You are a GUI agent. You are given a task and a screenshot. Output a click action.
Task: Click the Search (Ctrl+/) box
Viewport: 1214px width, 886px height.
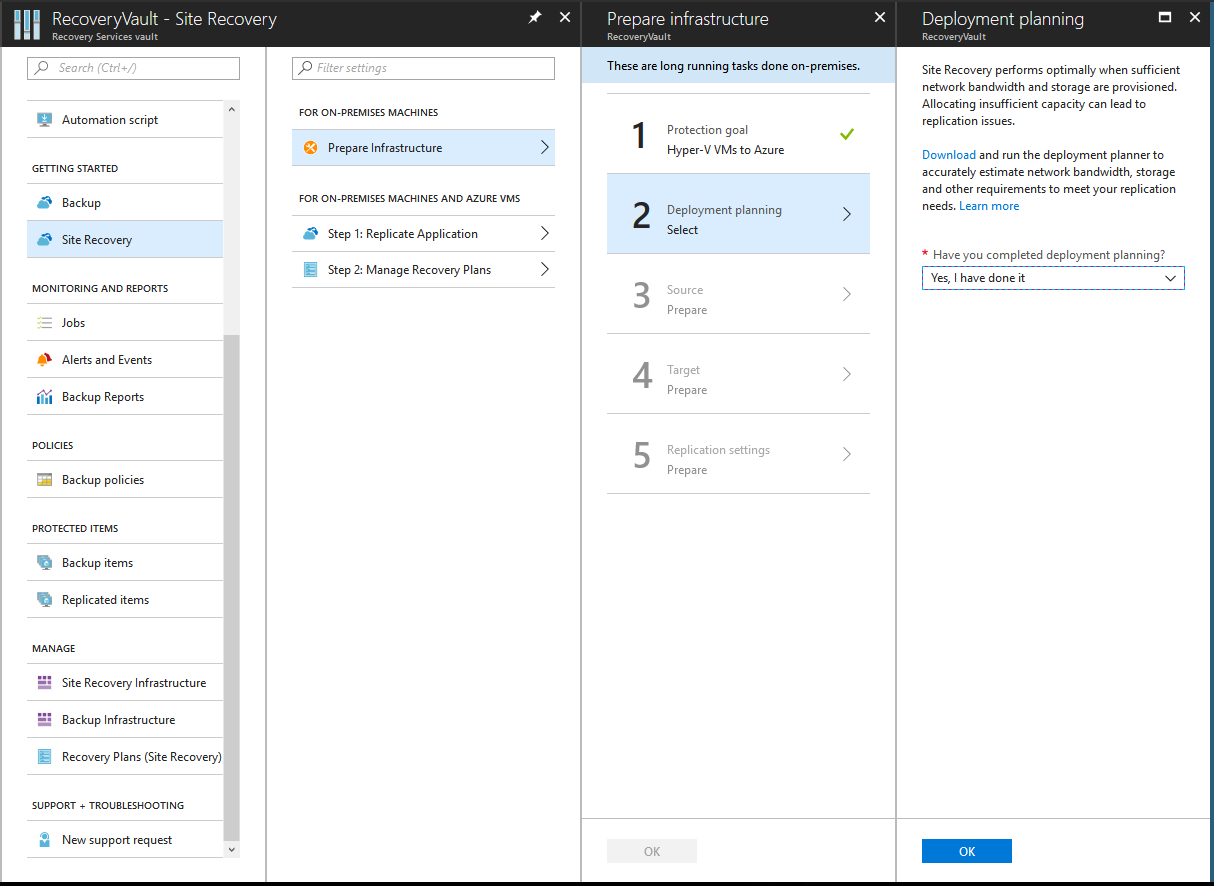[x=134, y=68]
